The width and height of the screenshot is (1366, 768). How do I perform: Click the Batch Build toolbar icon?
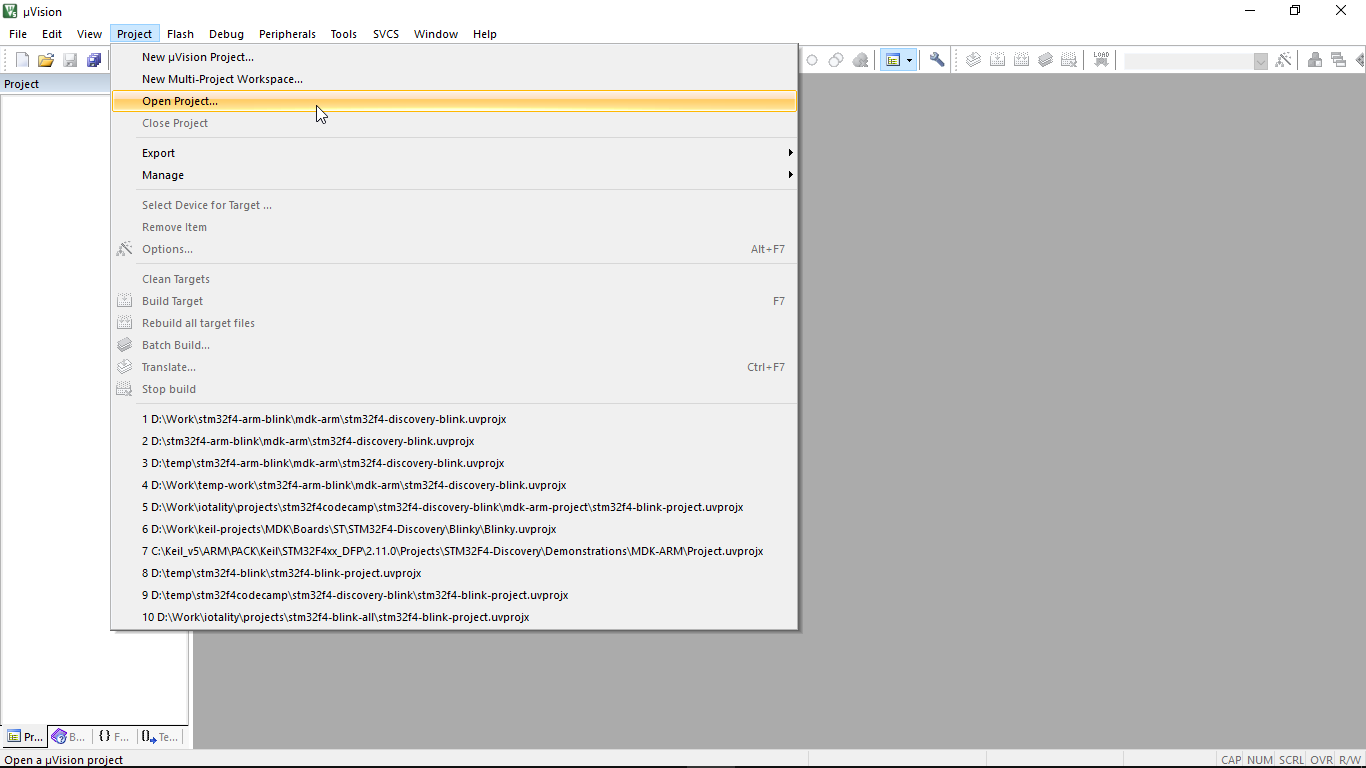click(1045, 60)
